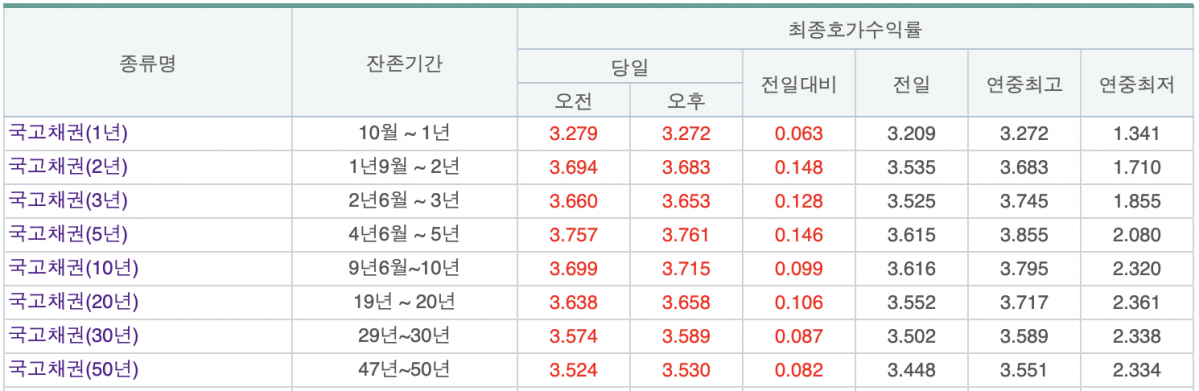Screen dimensions: 1199x391
Task: Click the 최종호가수익률 header
Action: click(x=856, y=30)
